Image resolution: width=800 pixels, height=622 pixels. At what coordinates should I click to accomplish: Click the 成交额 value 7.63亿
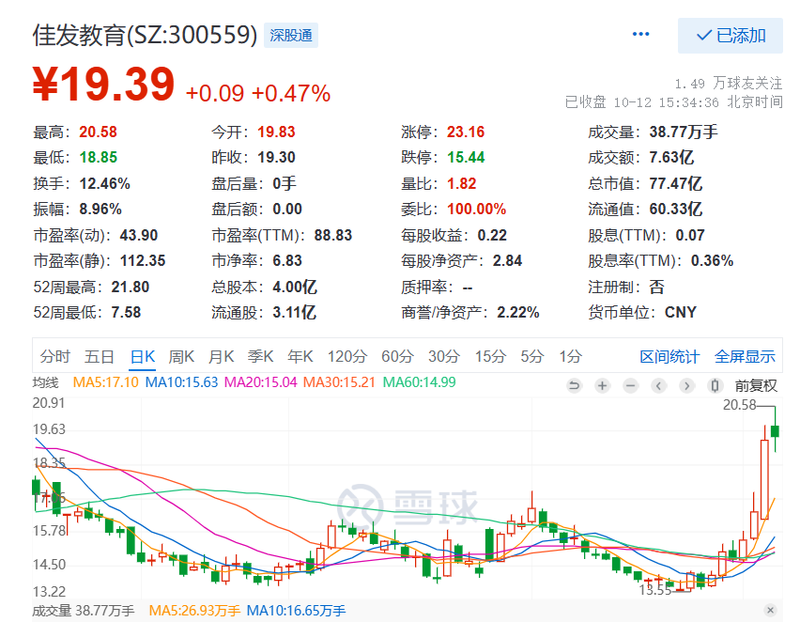click(x=671, y=157)
